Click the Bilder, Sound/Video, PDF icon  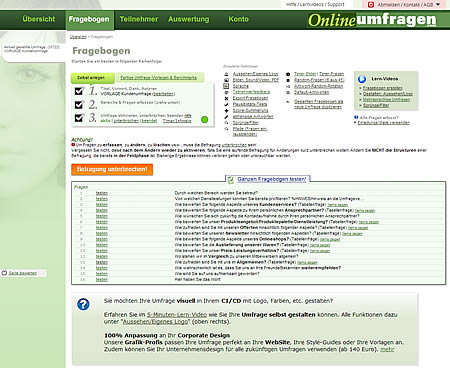[x=226, y=80]
